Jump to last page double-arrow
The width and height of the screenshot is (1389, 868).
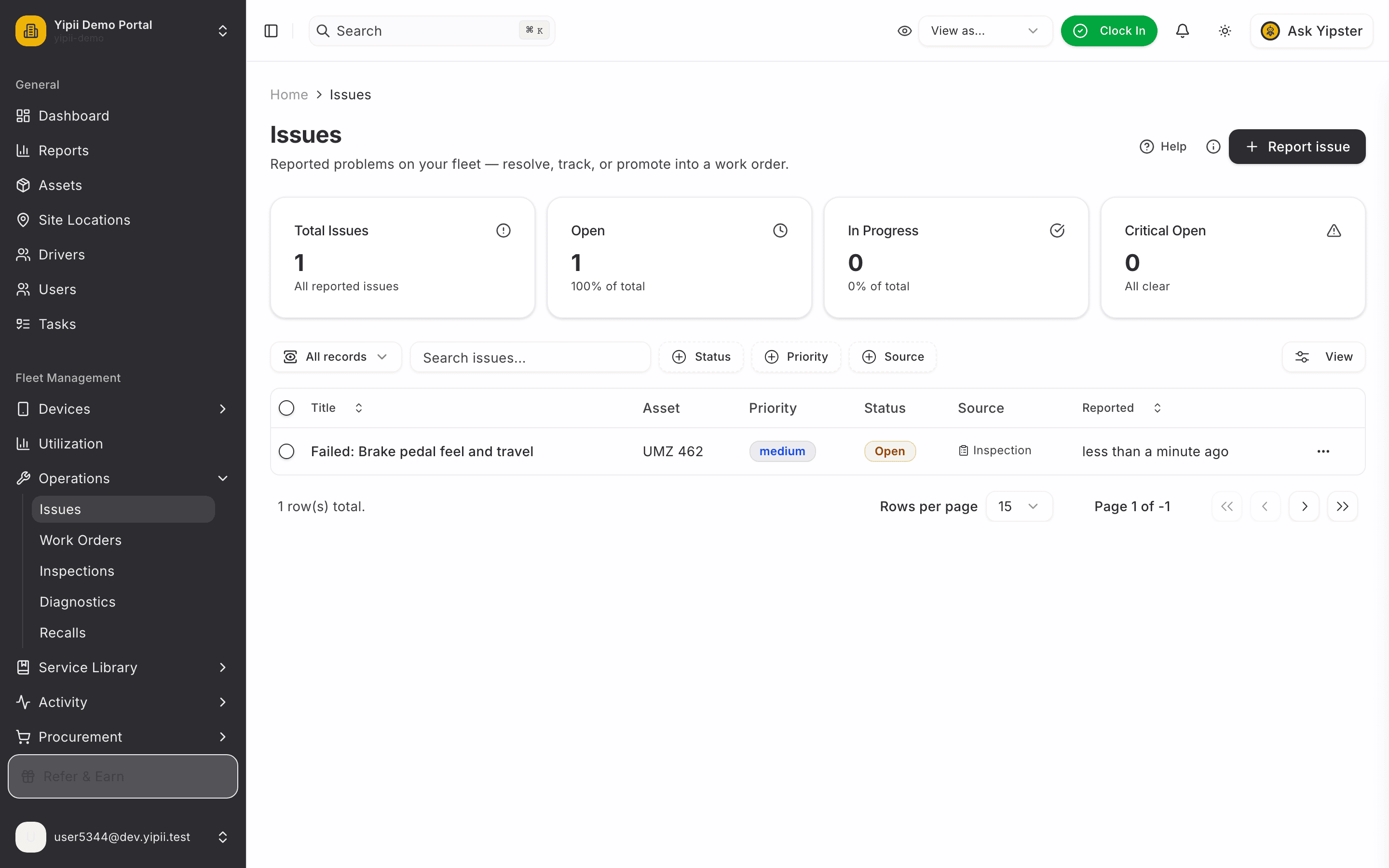[1343, 506]
